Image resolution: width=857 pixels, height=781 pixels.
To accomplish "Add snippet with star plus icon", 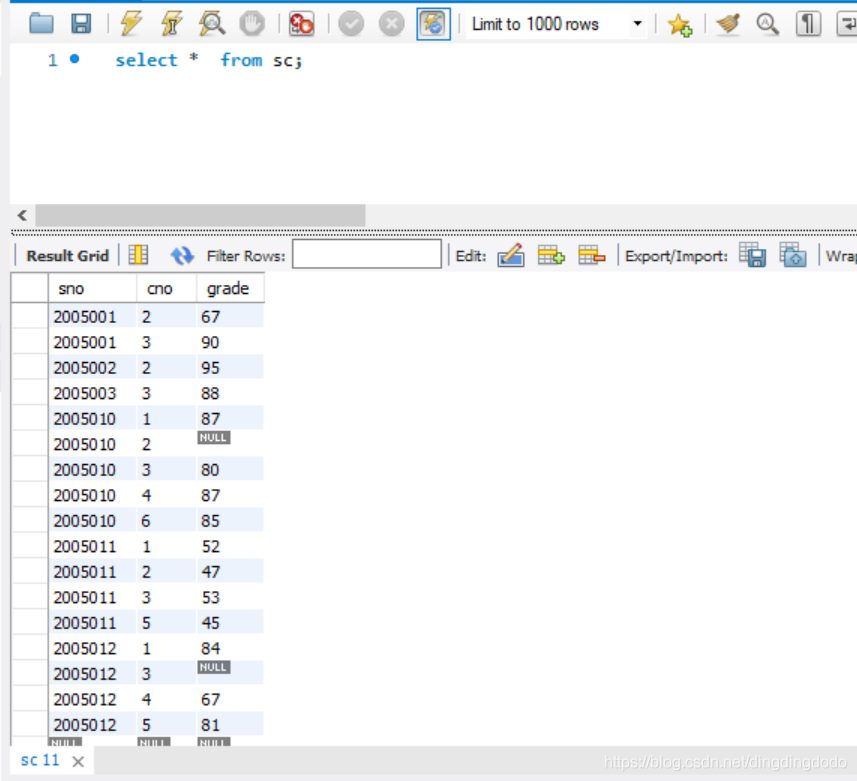I will pos(680,24).
